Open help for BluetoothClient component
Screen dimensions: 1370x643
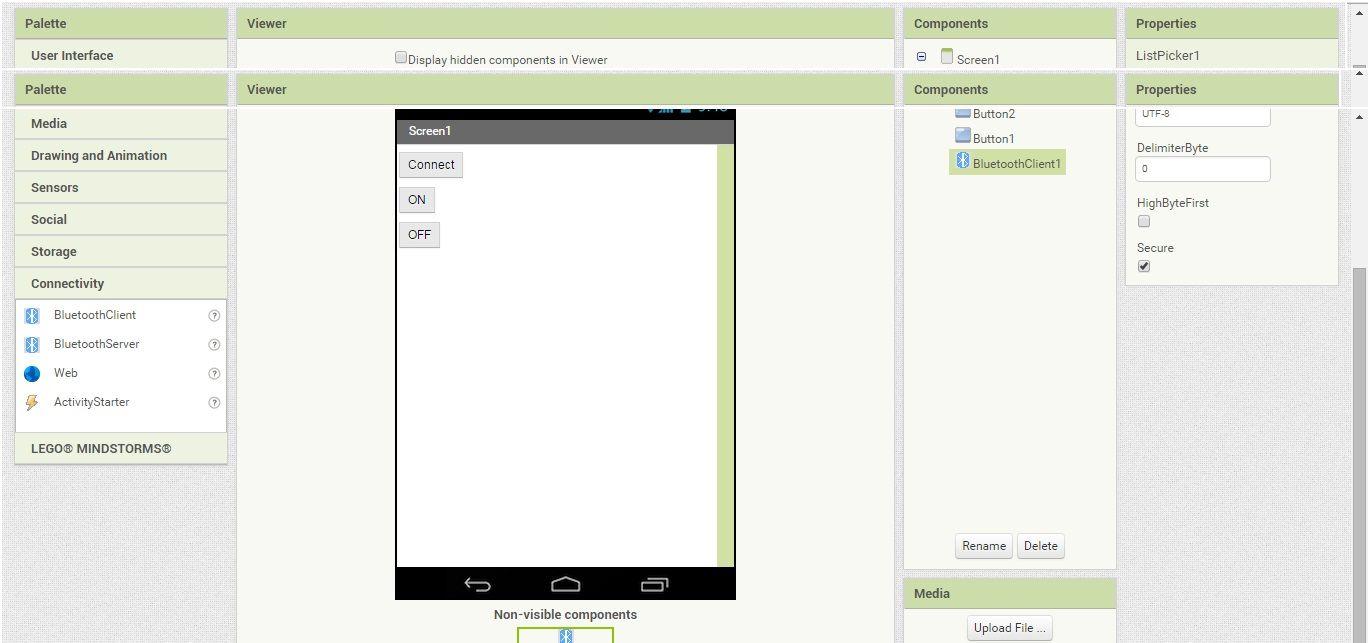pos(214,315)
